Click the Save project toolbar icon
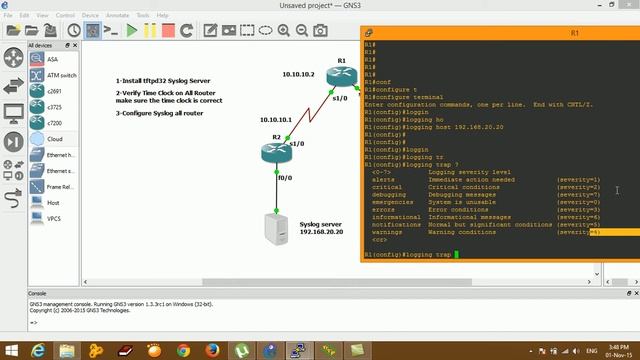 [50, 31]
